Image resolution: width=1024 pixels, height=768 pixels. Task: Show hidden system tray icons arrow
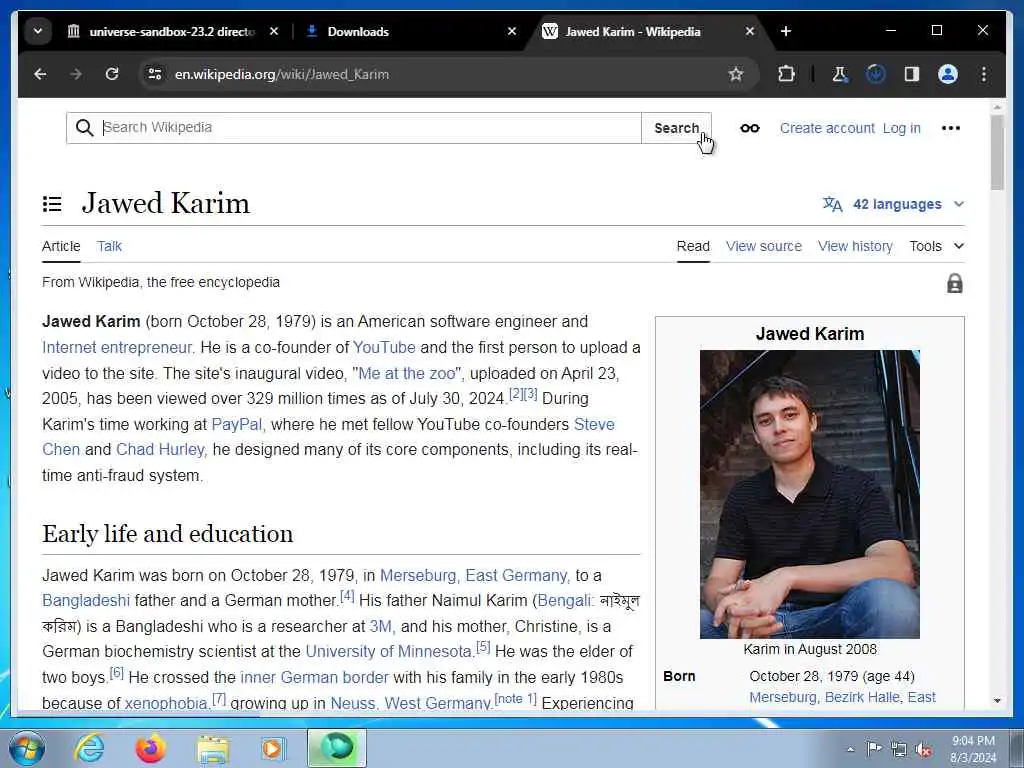(x=850, y=749)
